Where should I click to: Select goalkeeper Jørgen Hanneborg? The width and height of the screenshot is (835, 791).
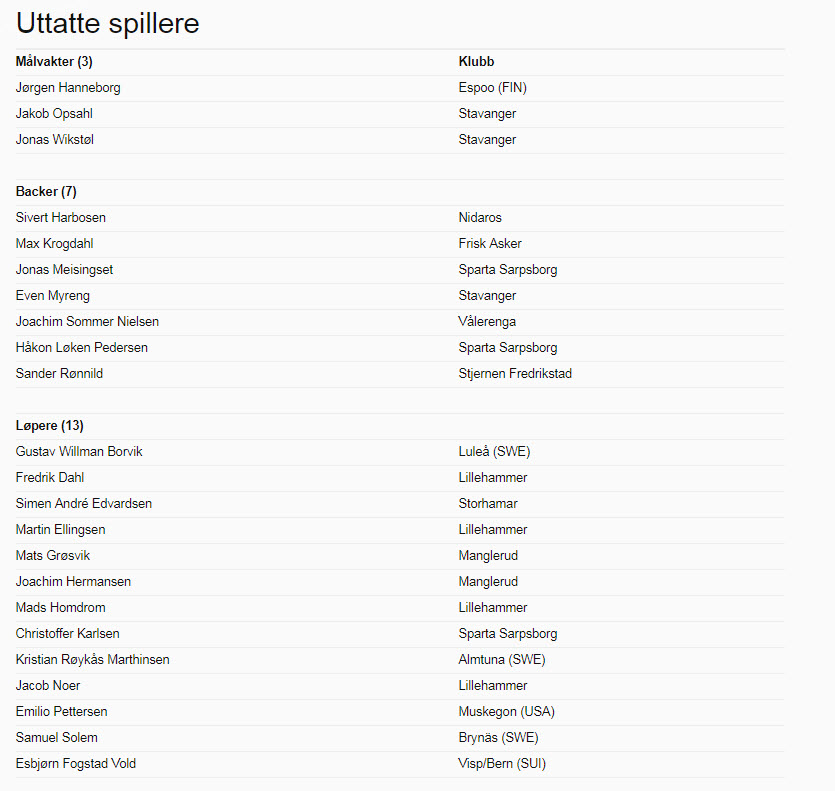[x=68, y=88]
